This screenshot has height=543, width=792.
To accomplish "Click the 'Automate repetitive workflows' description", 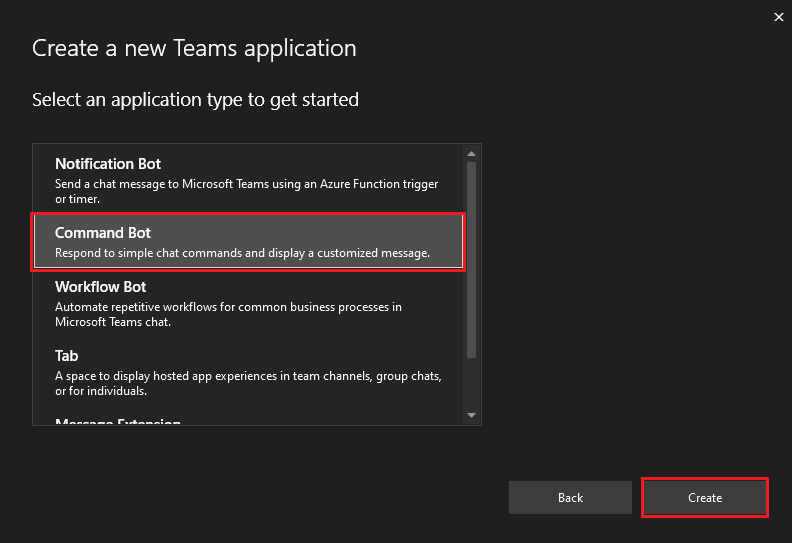I will (x=228, y=314).
